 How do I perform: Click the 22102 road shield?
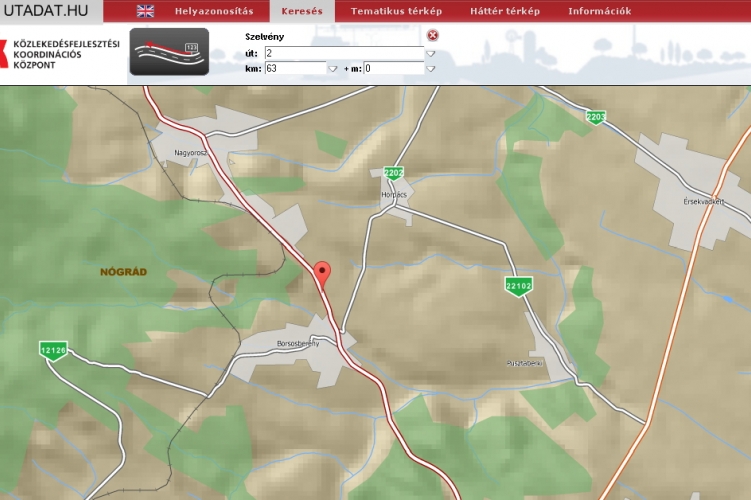tap(518, 285)
